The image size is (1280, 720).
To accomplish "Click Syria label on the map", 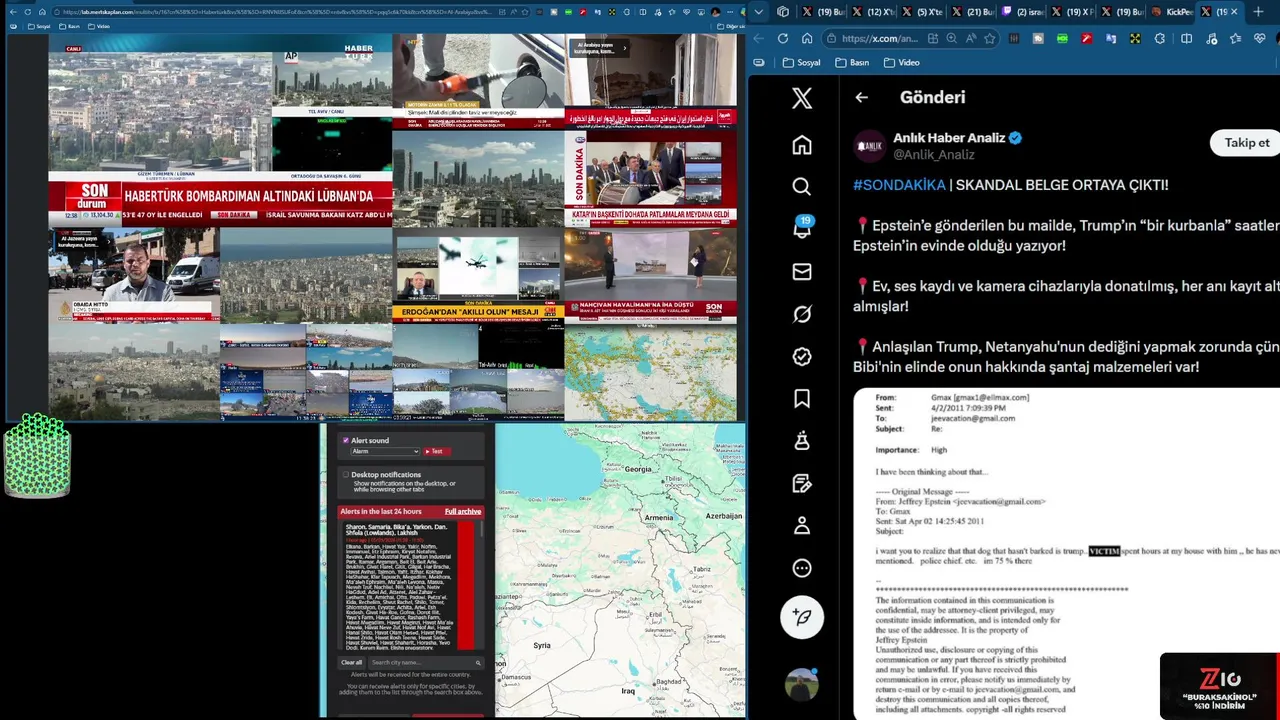I will pyautogui.click(x=542, y=645).
